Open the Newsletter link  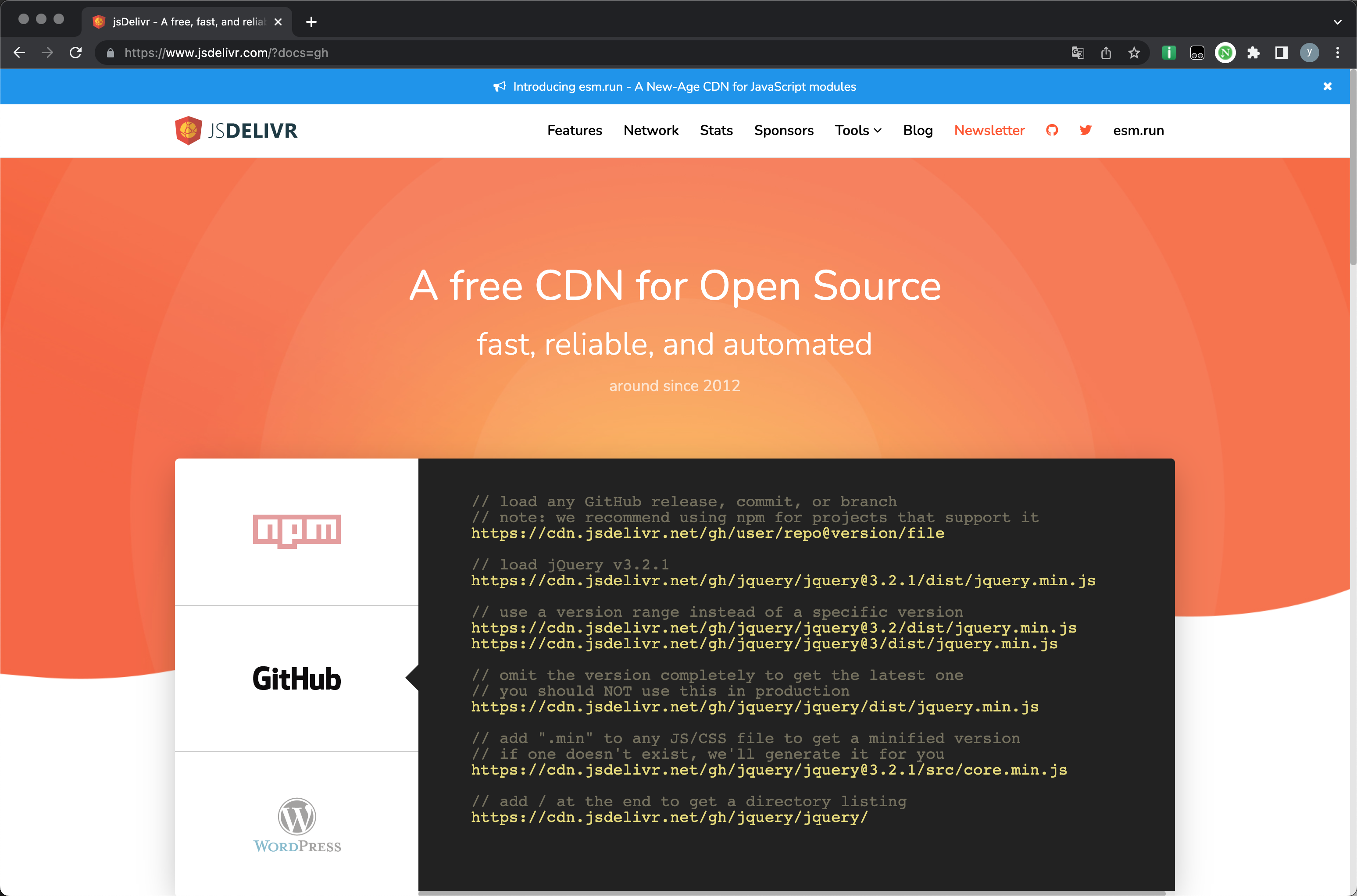[x=989, y=130]
